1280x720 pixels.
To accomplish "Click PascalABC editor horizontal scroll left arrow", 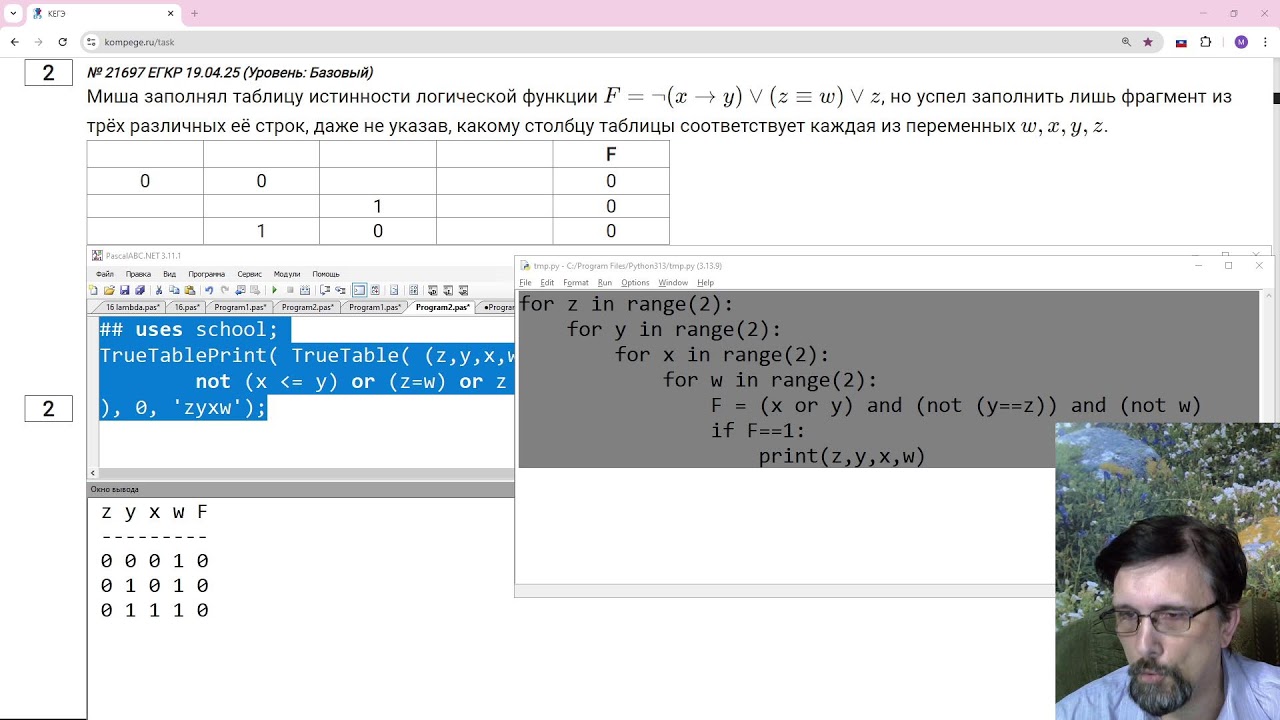I will 93,473.
